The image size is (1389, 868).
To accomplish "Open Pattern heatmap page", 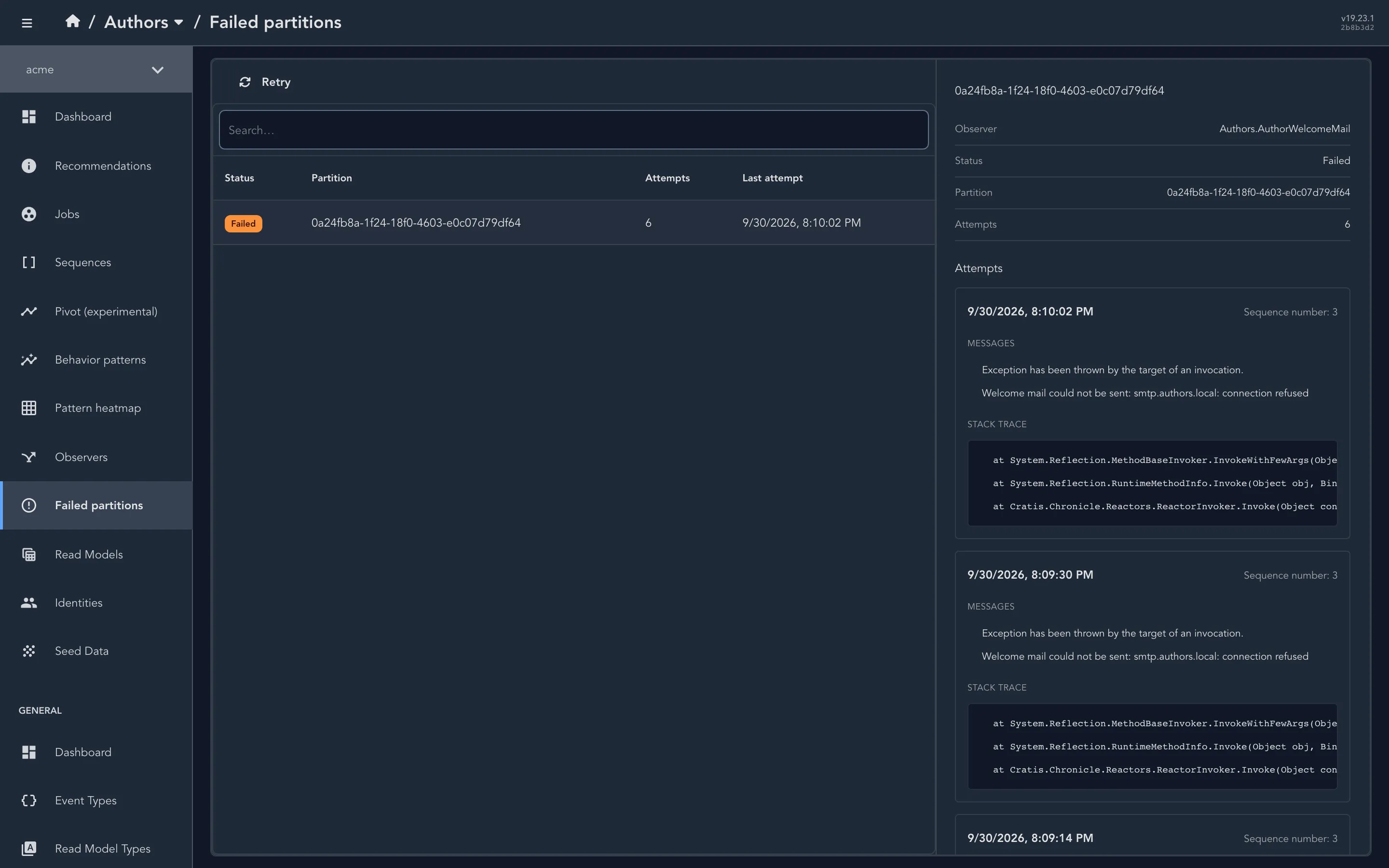I will click(97, 408).
